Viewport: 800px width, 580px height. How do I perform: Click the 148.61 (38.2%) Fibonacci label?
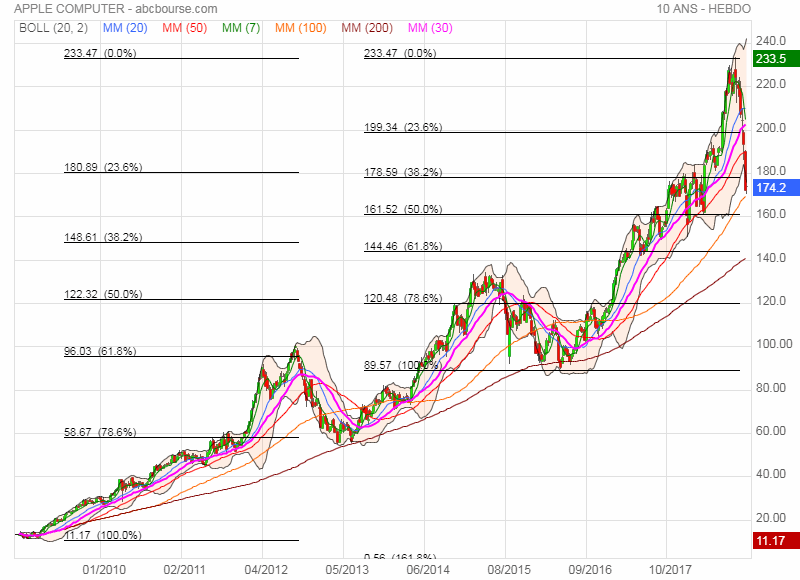[x=103, y=237]
